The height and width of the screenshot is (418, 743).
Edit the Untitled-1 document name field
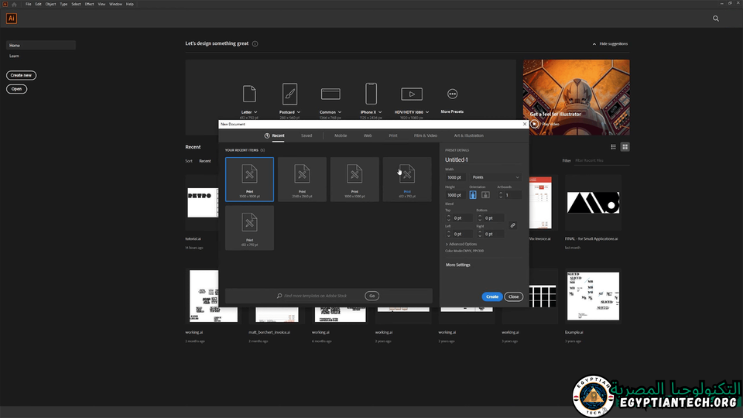tap(483, 160)
